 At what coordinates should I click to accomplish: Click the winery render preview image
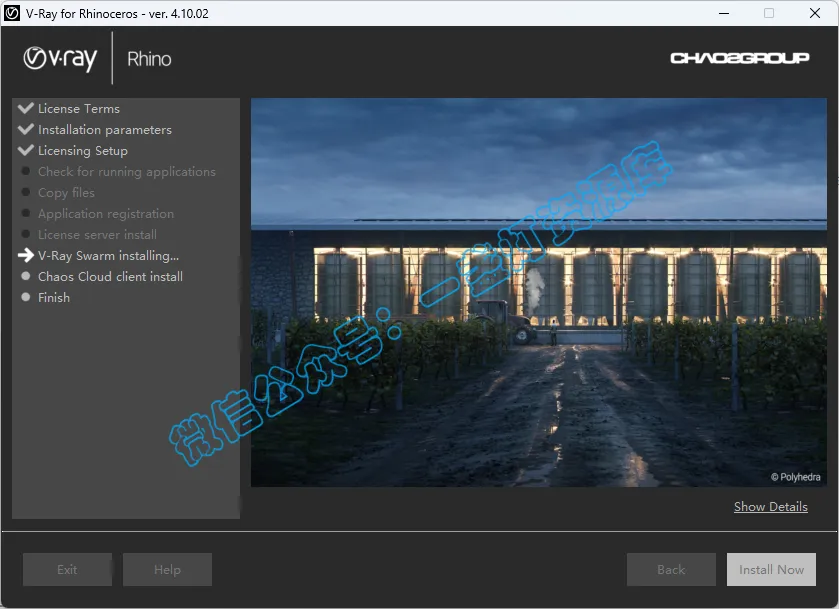[539, 292]
